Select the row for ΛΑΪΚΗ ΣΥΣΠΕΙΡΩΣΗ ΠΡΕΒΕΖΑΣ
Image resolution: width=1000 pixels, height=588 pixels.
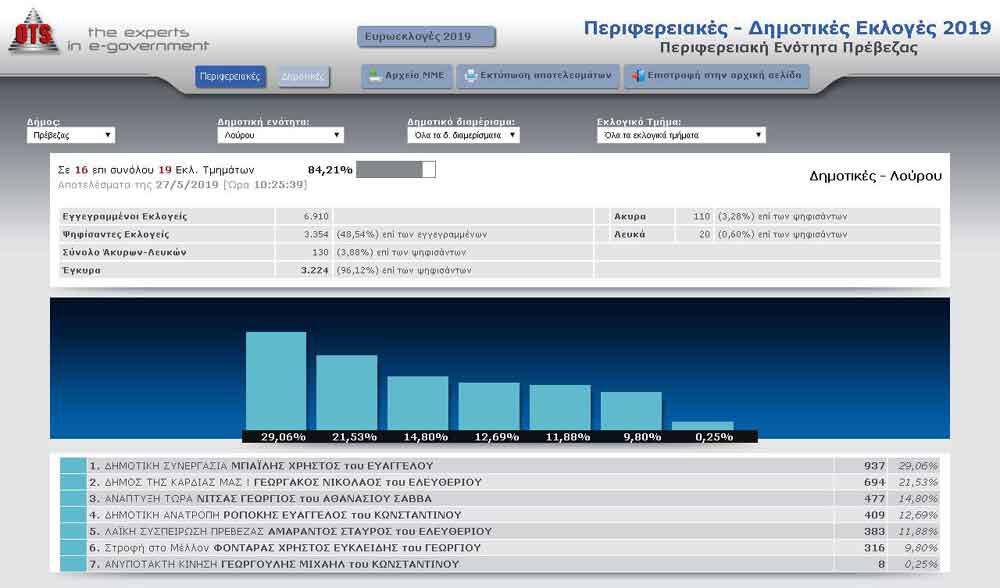[x=499, y=531]
